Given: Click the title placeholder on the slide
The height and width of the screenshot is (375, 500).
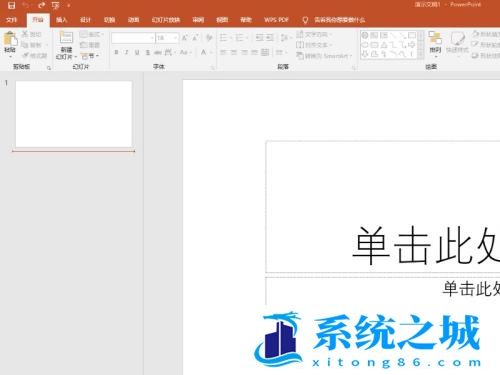Looking at the screenshot, I should pyautogui.click(x=383, y=207).
